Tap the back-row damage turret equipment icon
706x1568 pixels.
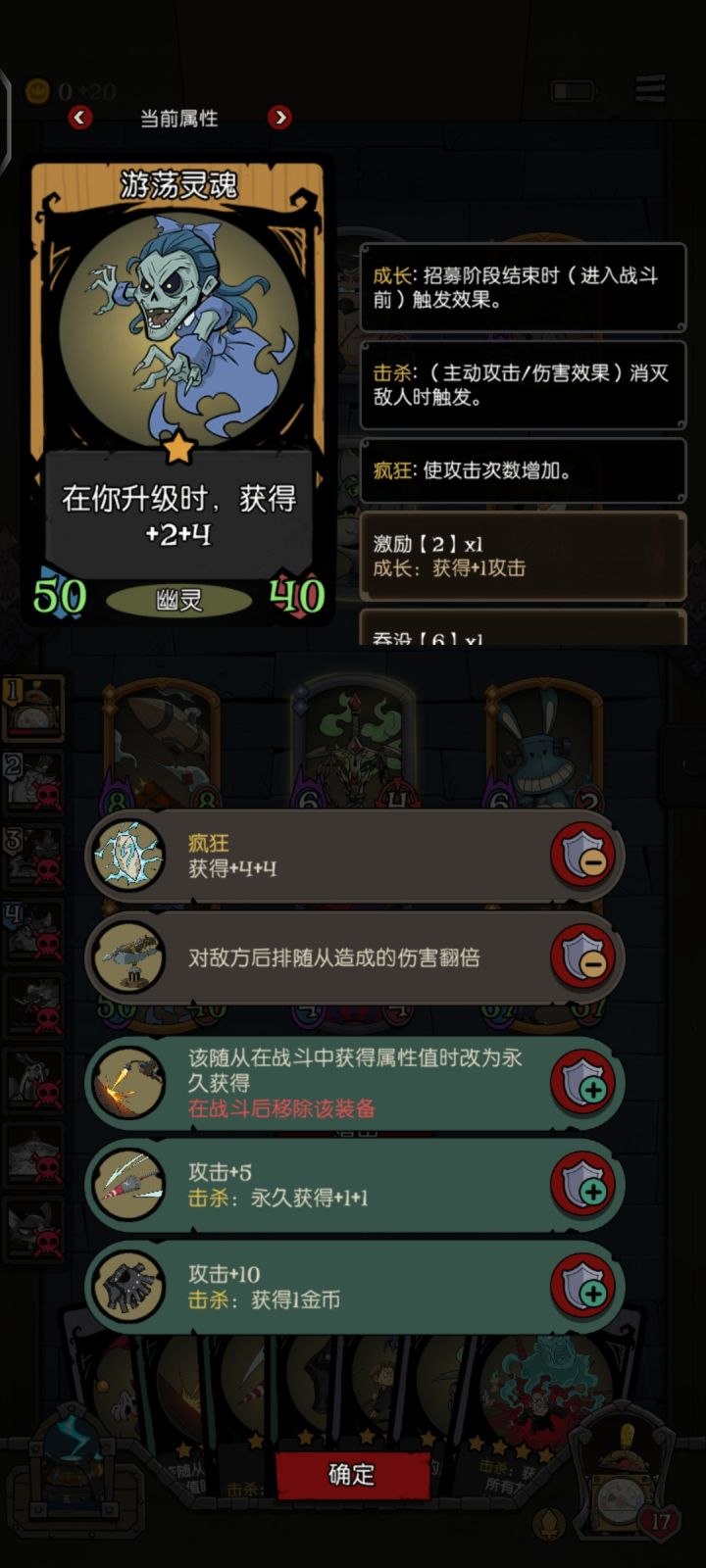pos(127,956)
